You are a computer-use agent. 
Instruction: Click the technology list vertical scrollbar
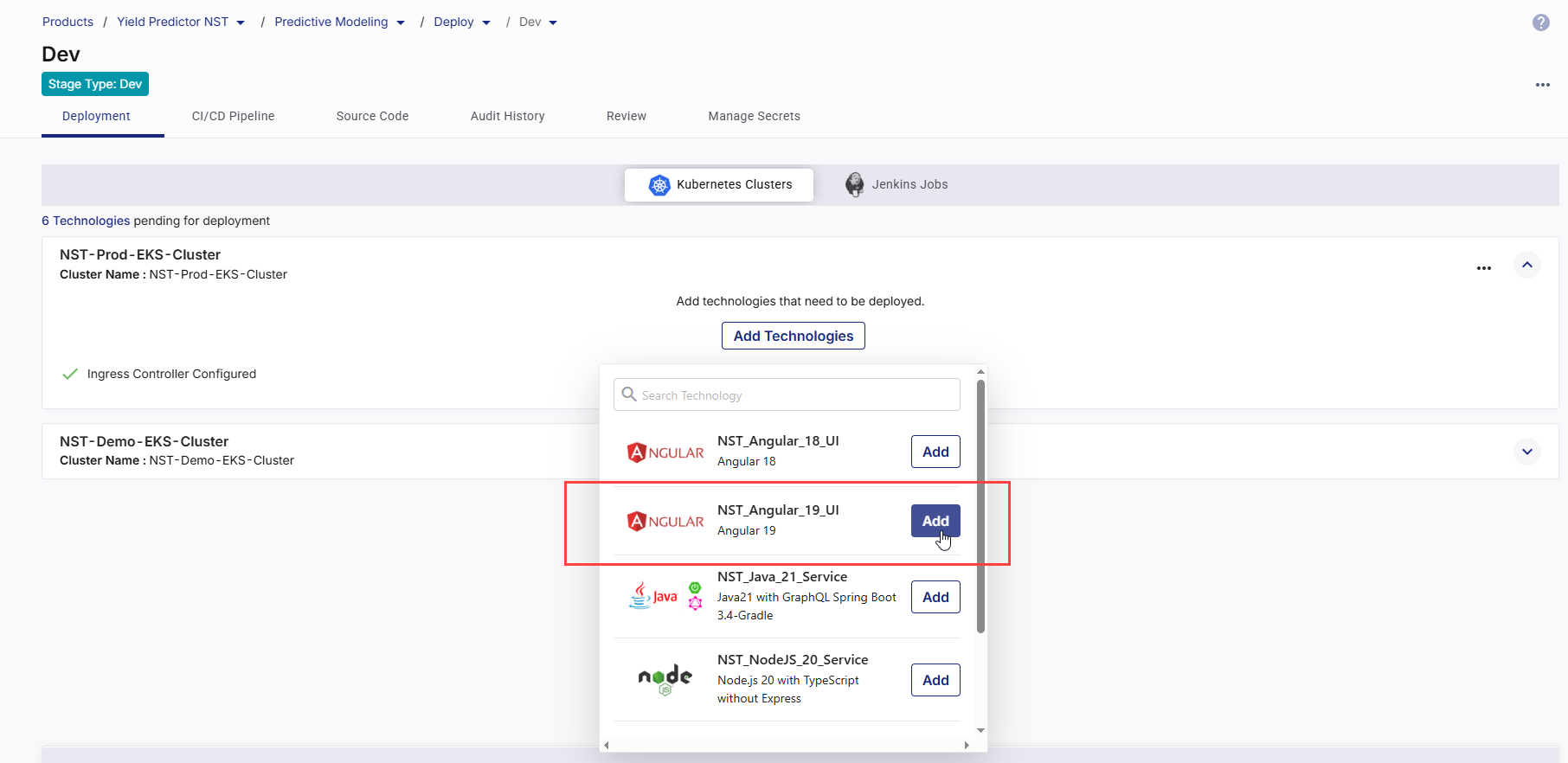point(980,506)
